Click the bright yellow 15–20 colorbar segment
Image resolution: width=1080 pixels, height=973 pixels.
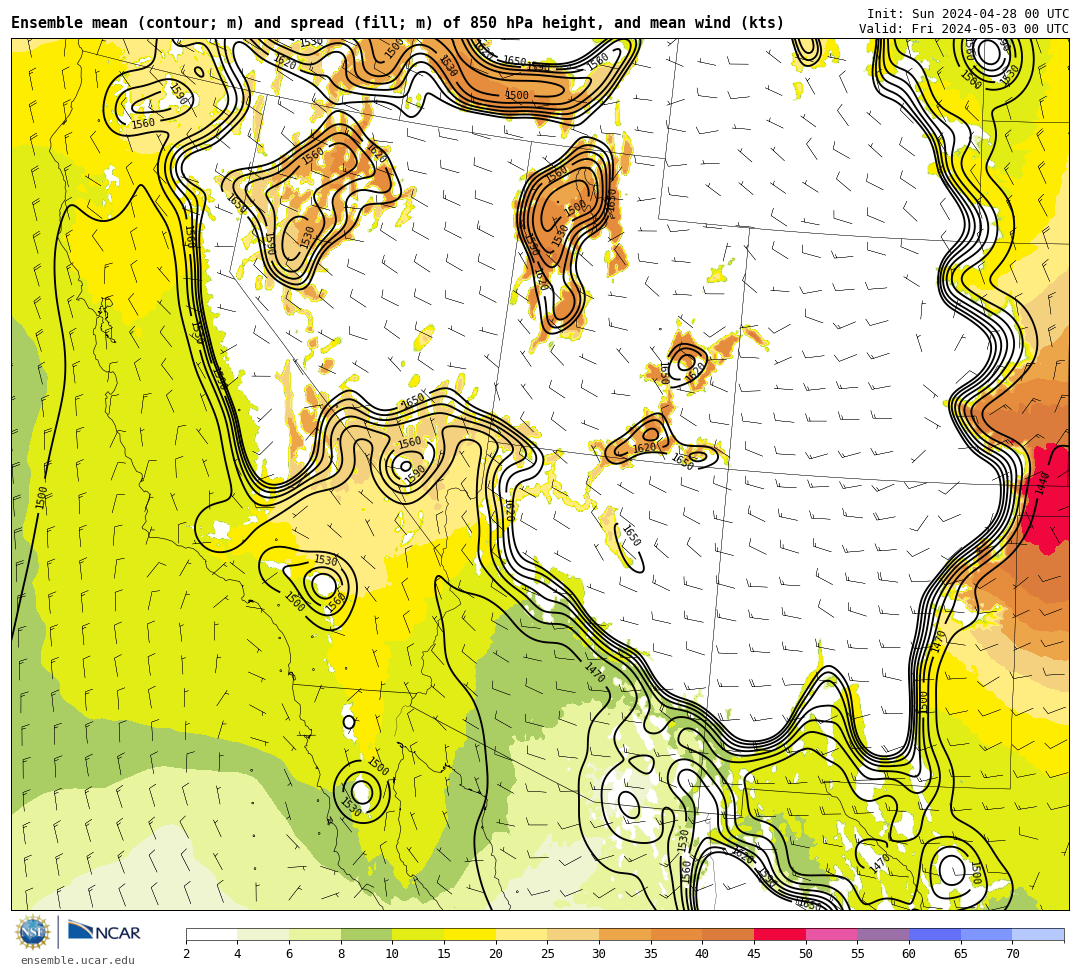470,934
